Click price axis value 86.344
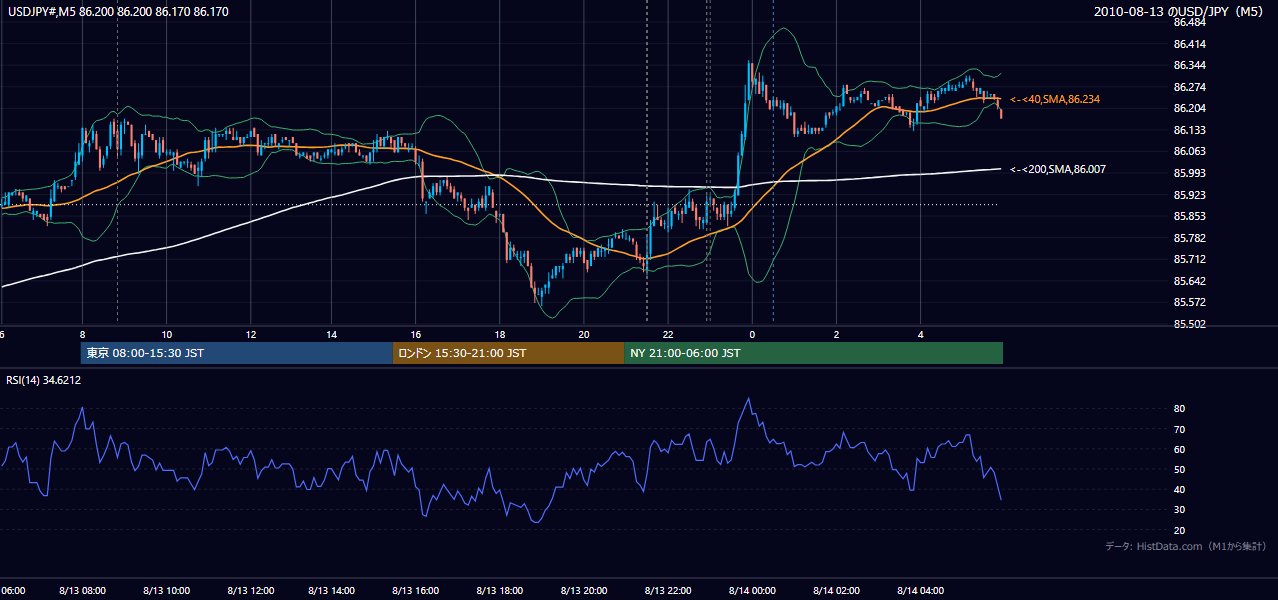 point(1191,66)
